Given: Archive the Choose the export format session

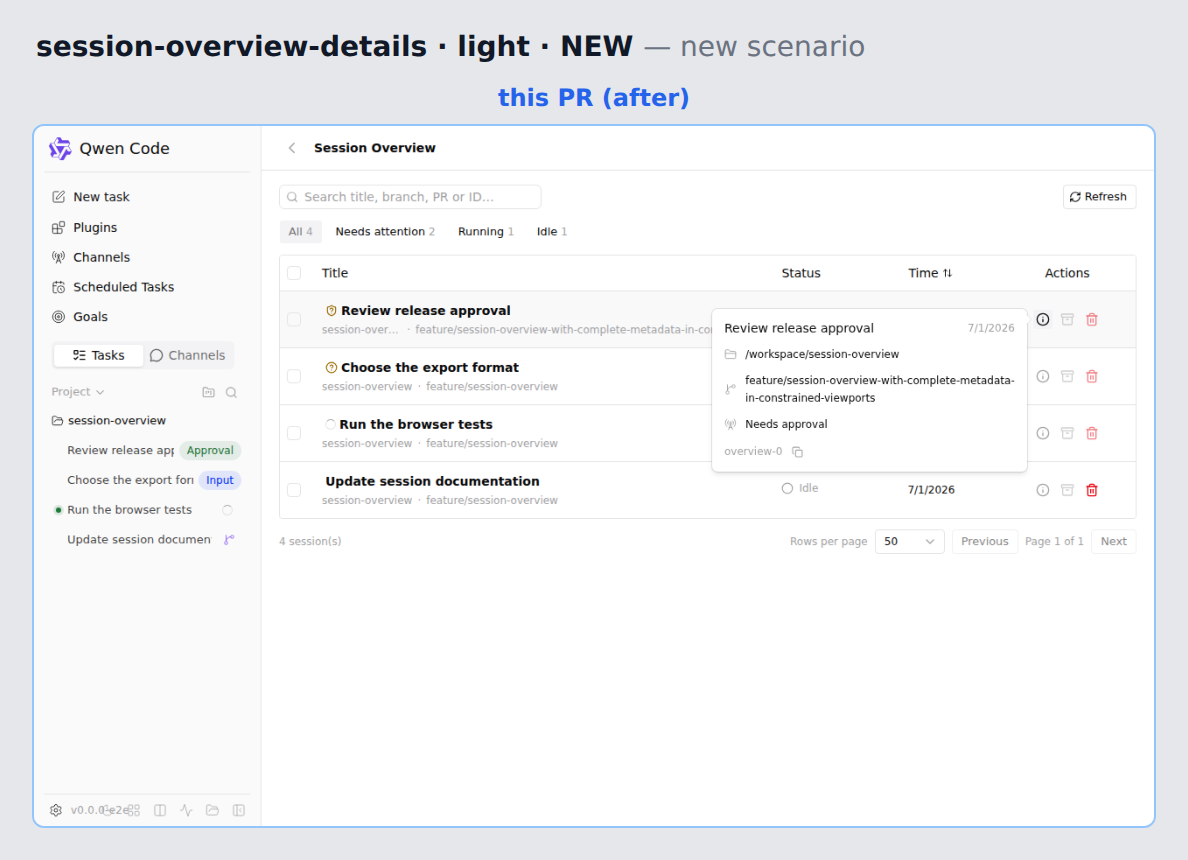Looking at the screenshot, I should coord(1067,377).
